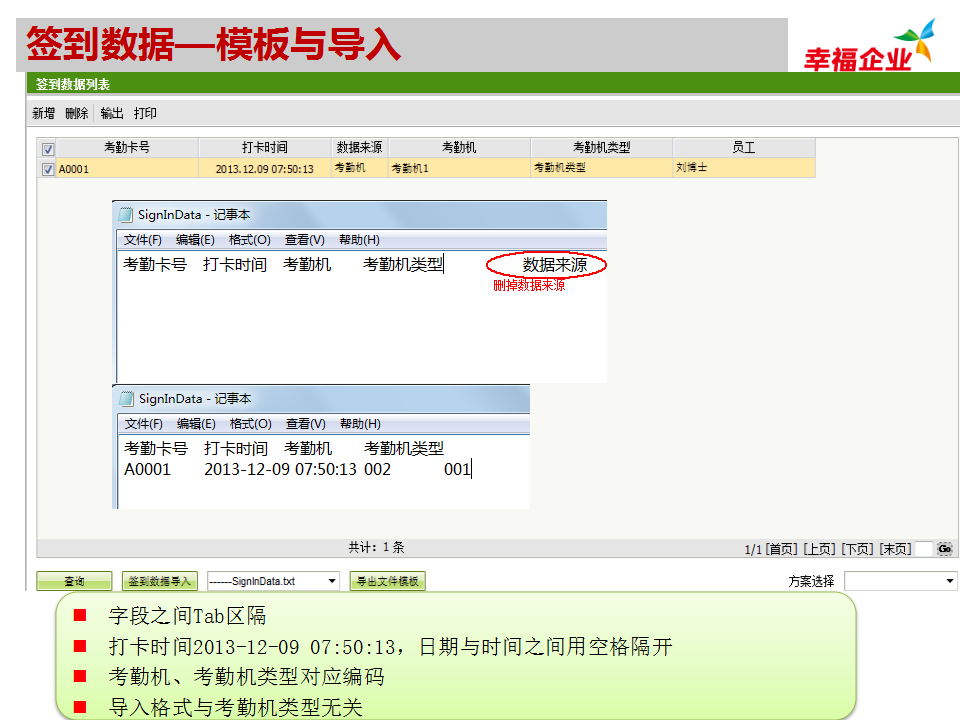Click the 新增 toolbar button
This screenshot has width=960, height=720.
tap(44, 114)
